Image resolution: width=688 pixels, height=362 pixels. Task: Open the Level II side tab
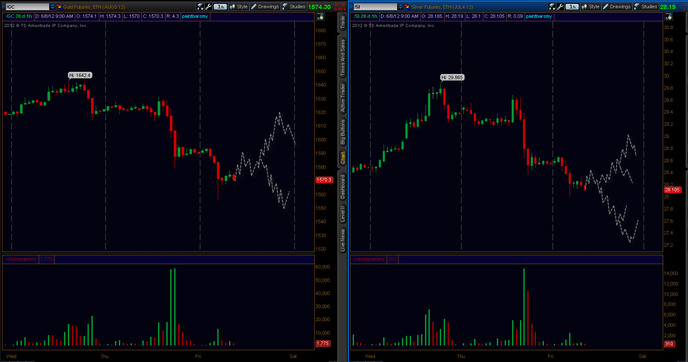(x=343, y=213)
